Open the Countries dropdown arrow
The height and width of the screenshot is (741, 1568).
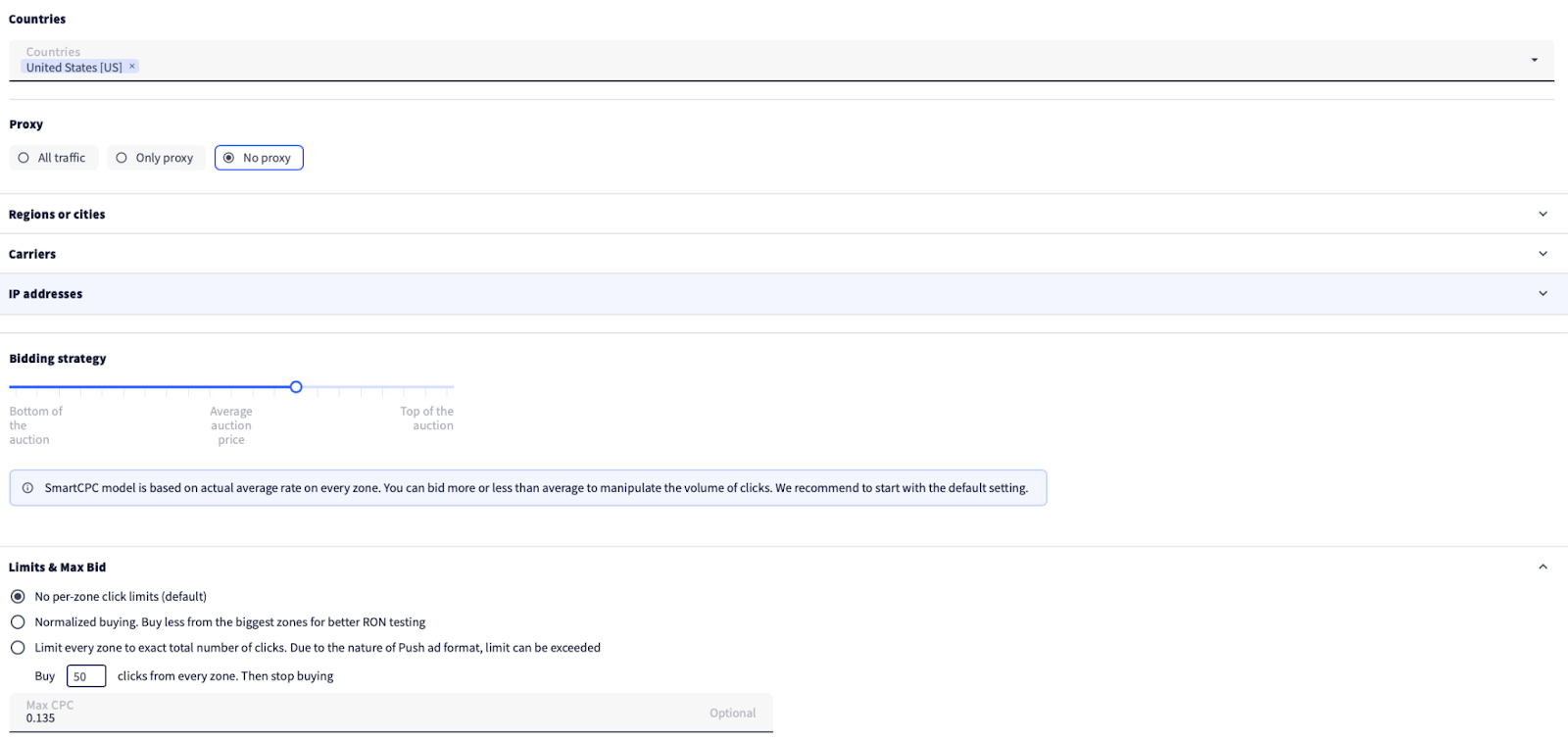click(x=1534, y=61)
